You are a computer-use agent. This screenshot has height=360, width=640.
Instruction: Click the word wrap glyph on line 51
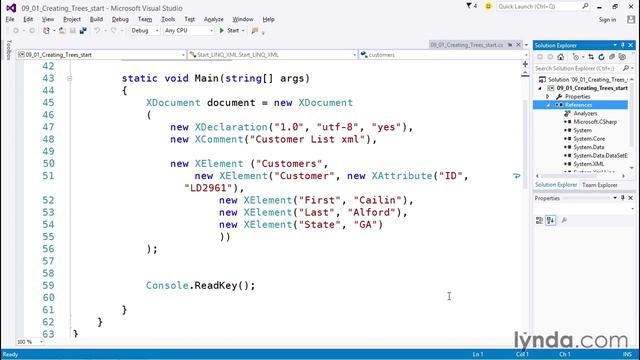click(x=516, y=176)
